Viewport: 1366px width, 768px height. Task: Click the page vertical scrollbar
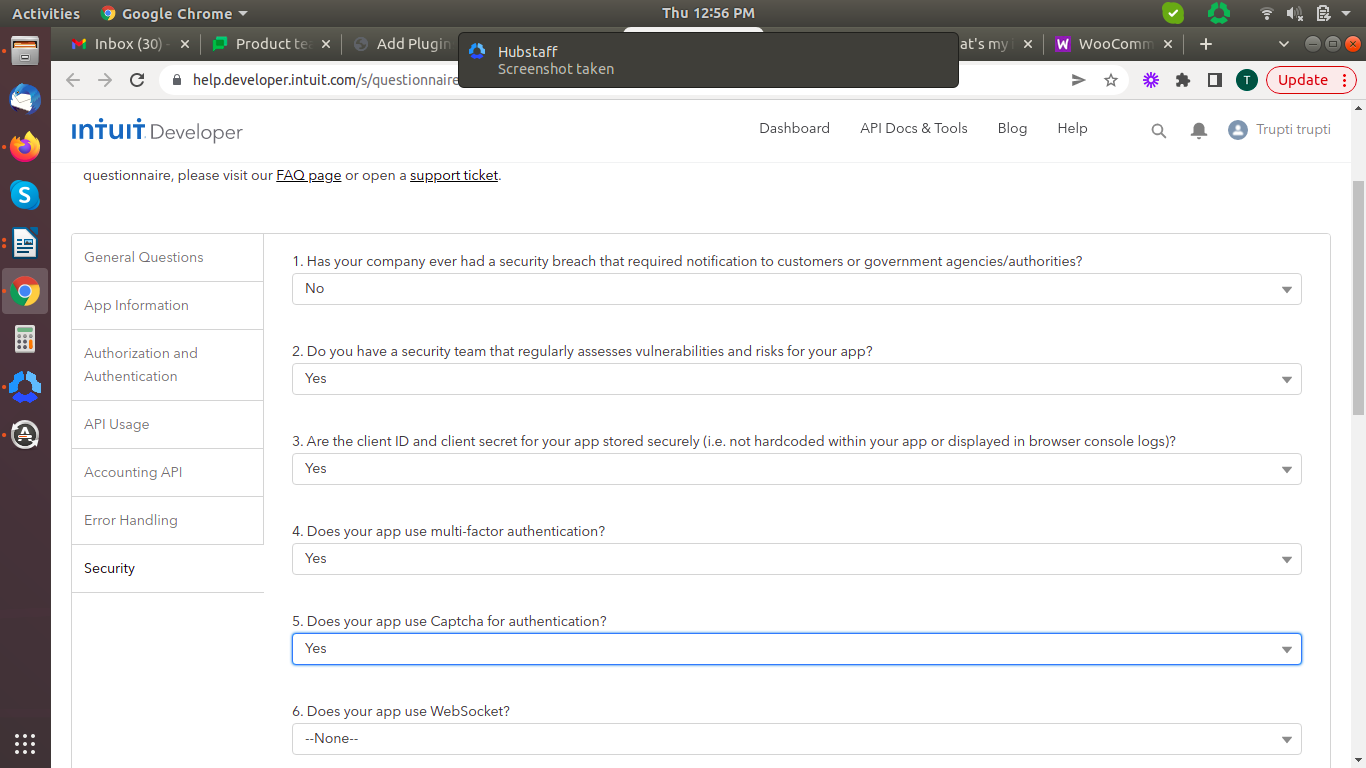[x=1357, y=300]
